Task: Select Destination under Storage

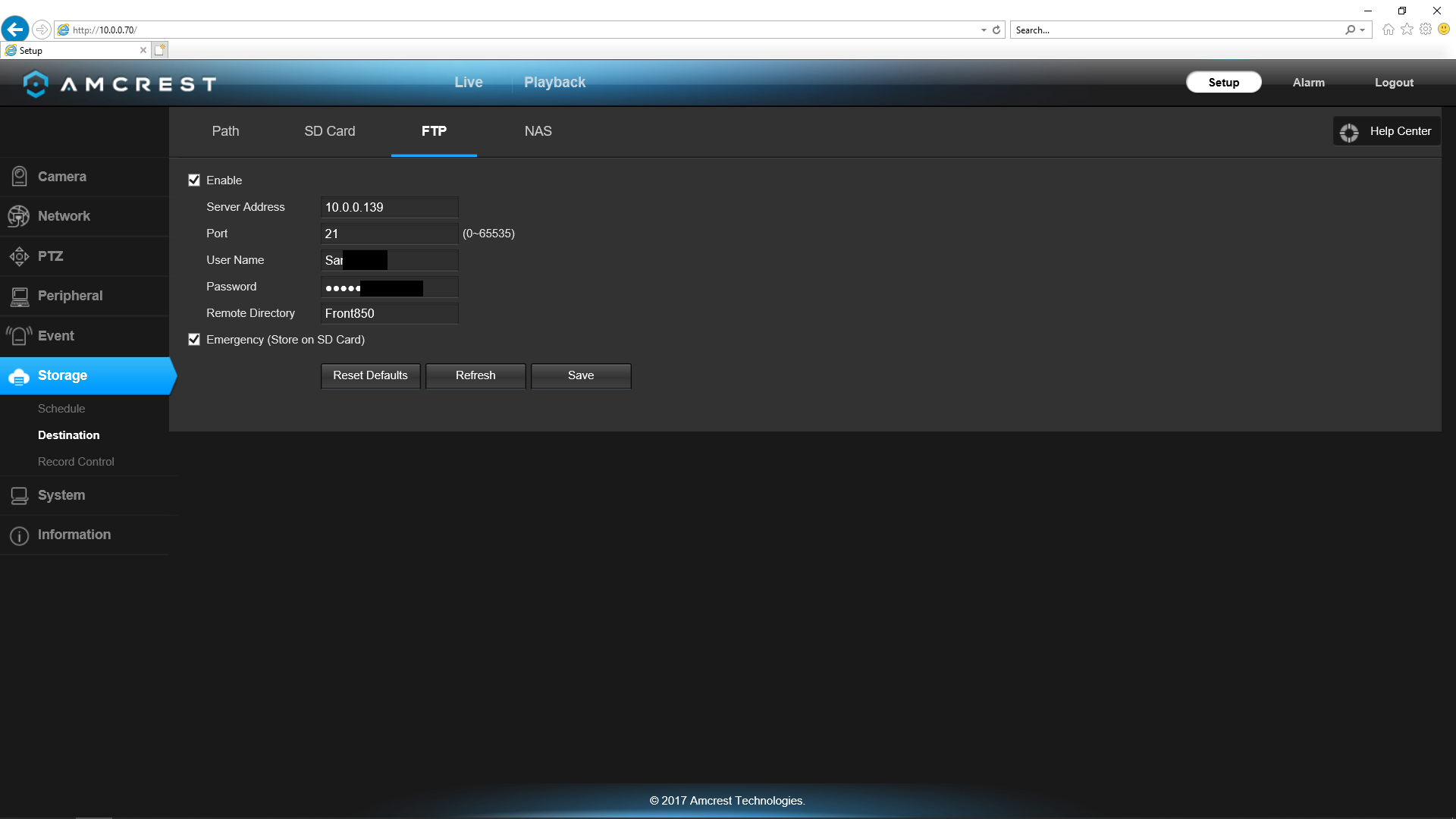Action: pos(69,435)
